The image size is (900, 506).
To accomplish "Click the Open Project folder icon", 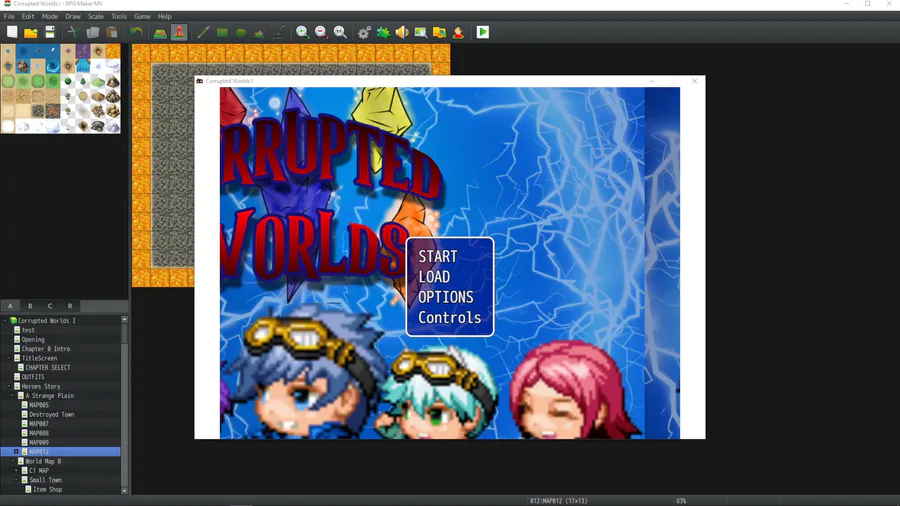I will pyautogui.click(x=30, y=32).
